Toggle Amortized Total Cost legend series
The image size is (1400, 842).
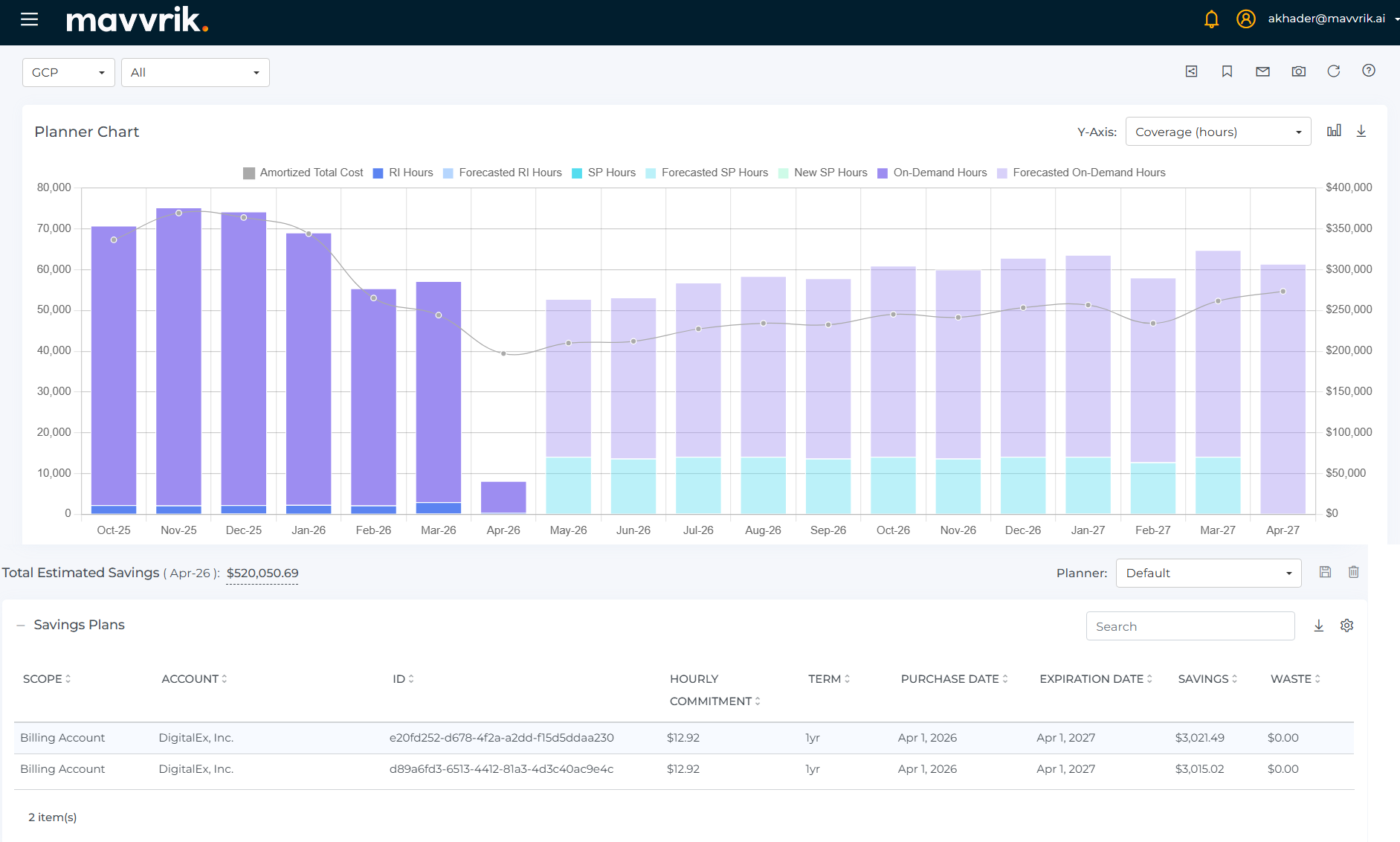(303, 173)
